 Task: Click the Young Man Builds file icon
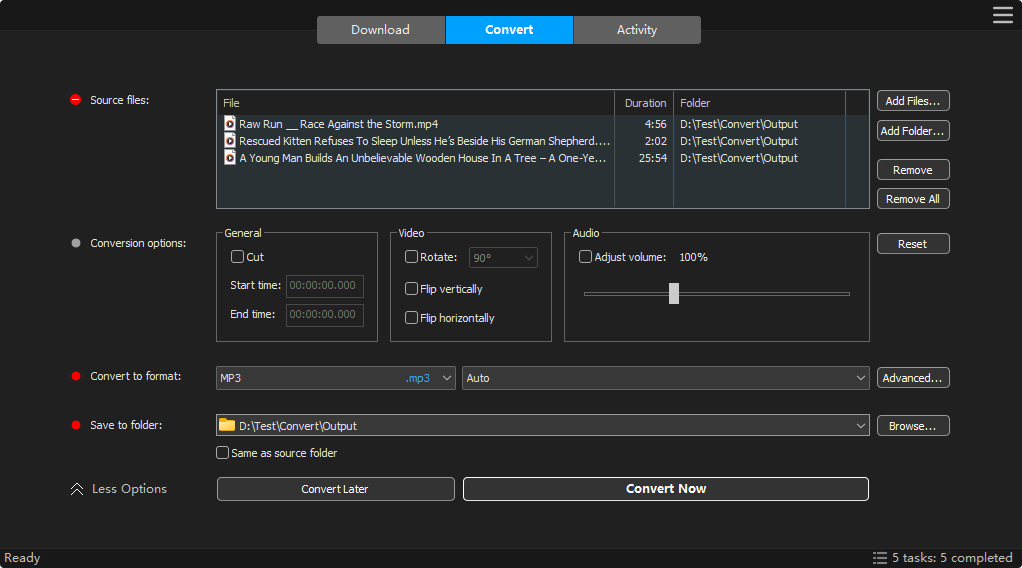[230, 158]
